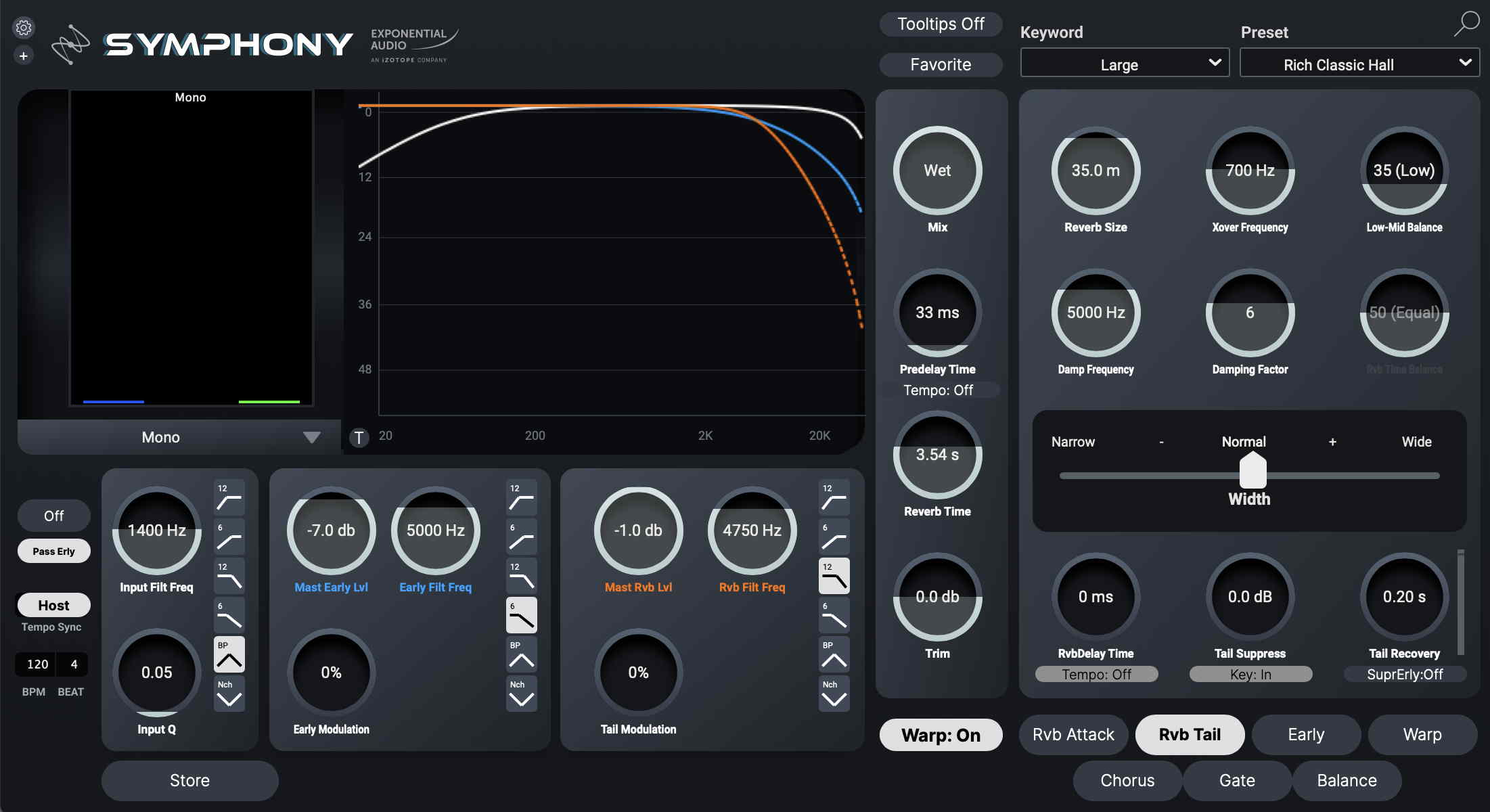Select Early Nch notch filter icon
Image resolution: width=1490 pixels, height=812 pixels.
click(522, 694)
